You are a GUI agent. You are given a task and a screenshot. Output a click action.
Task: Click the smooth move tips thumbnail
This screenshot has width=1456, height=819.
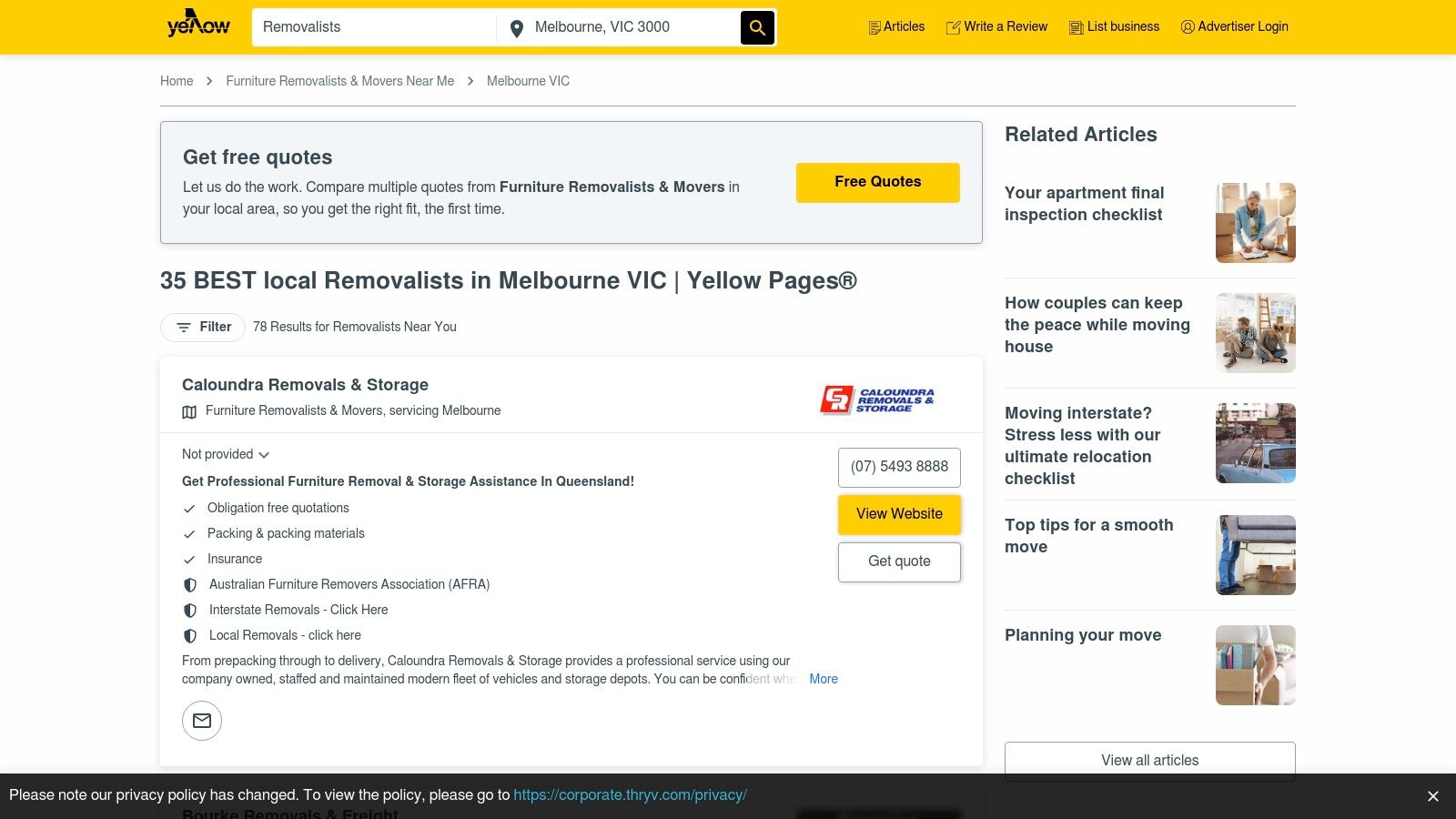click(1256, 555)
